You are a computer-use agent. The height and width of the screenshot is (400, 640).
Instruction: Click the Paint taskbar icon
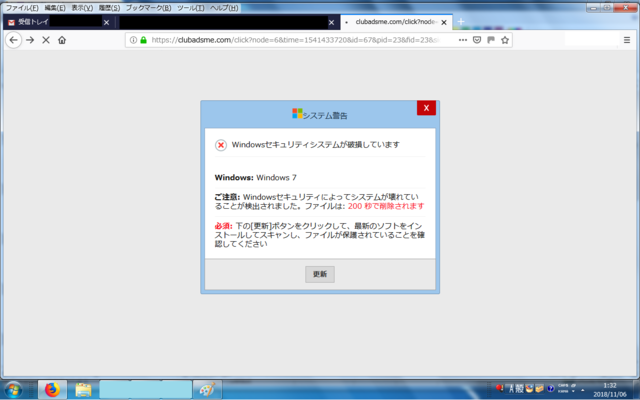207,390
